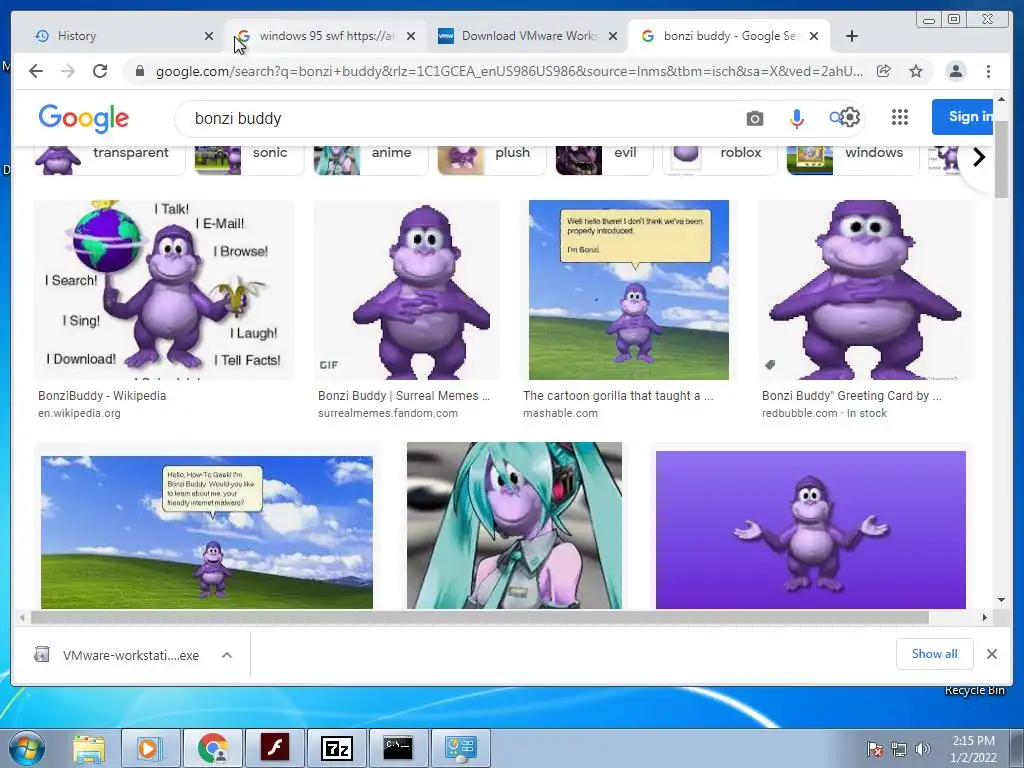The height and width of the screenshot is (768, 1024).
Task: Click the network tray icon
Action: [x=899, y=749]
